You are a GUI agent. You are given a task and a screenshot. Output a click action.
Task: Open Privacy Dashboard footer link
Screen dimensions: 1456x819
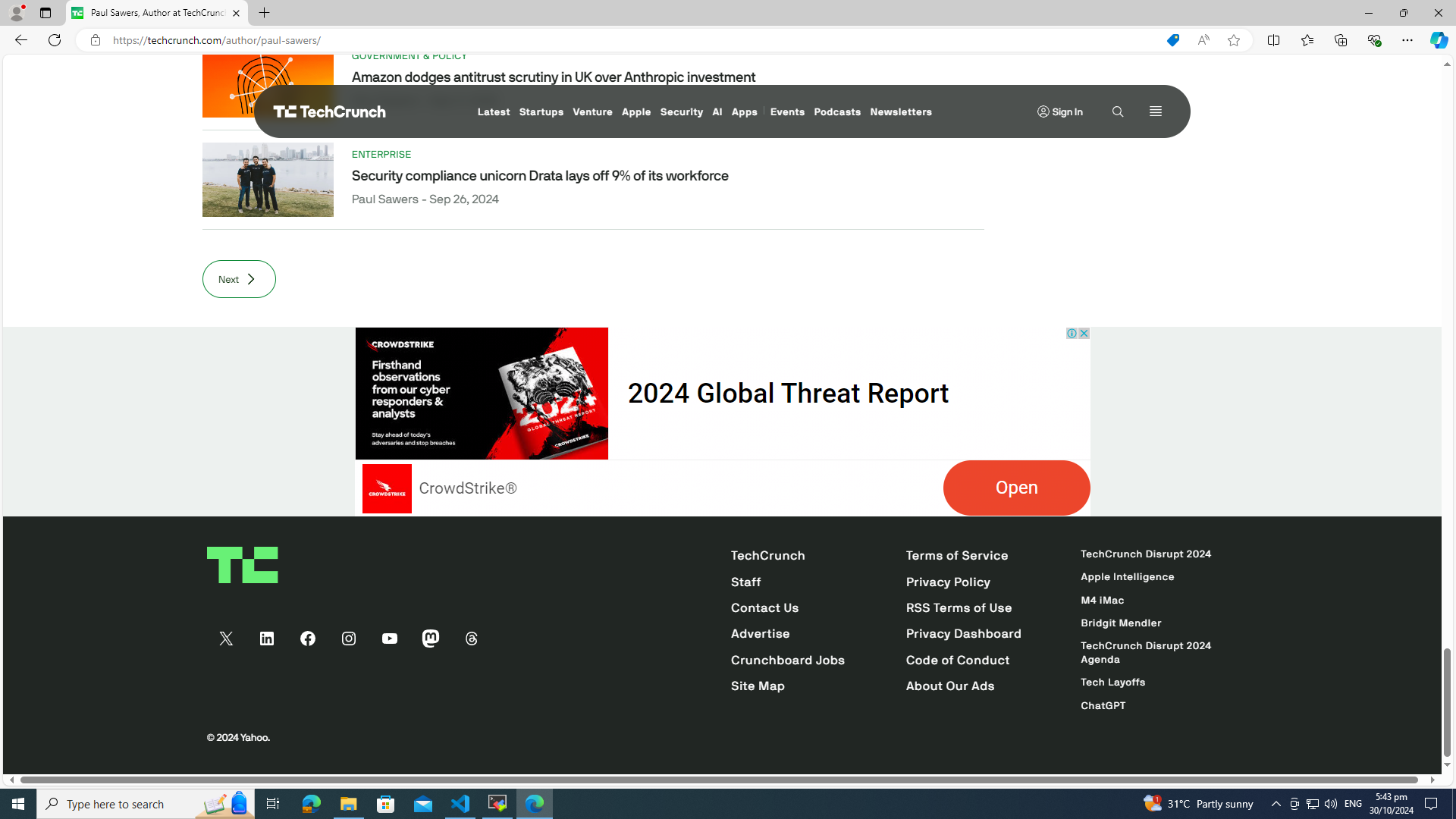964,634
